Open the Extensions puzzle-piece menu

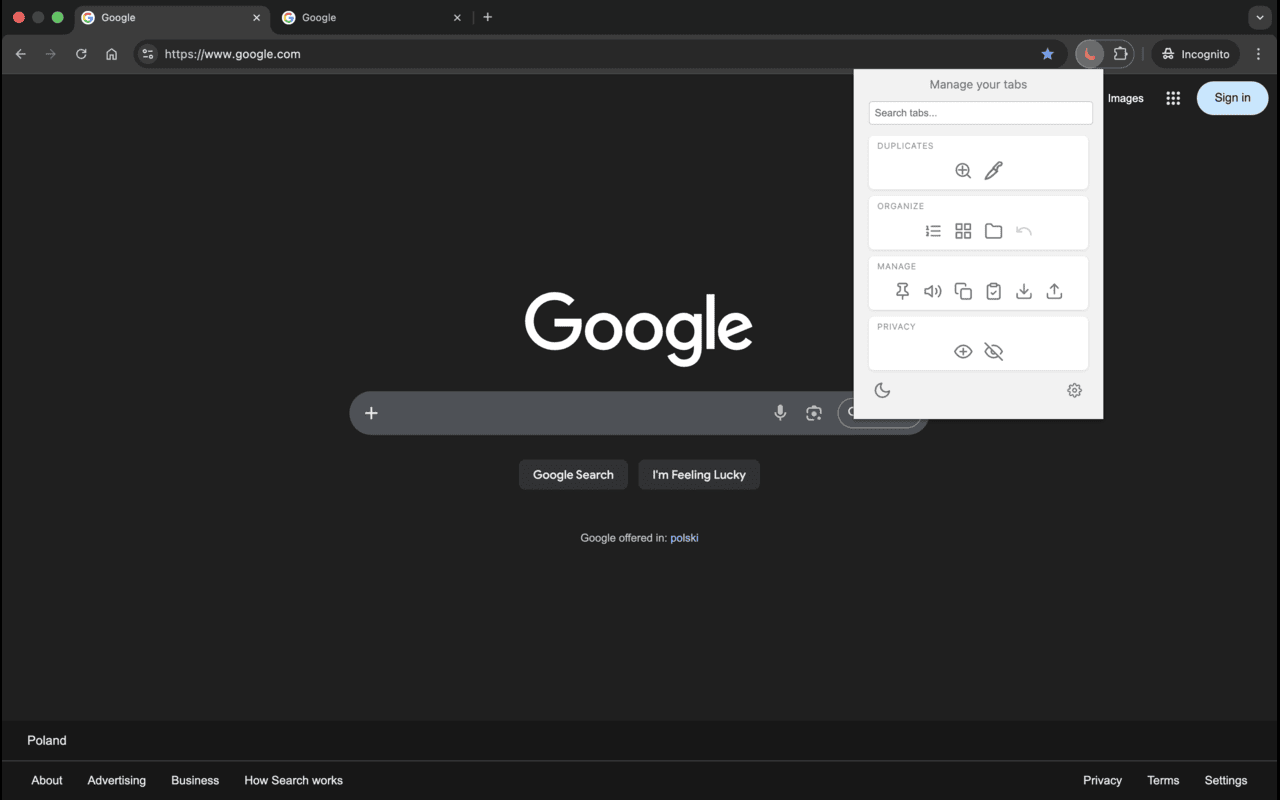pos(1121,54)
